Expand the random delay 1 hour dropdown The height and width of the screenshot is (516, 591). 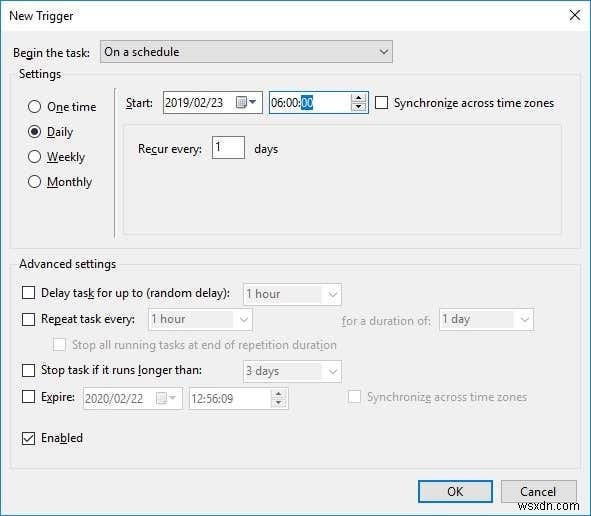292,294
